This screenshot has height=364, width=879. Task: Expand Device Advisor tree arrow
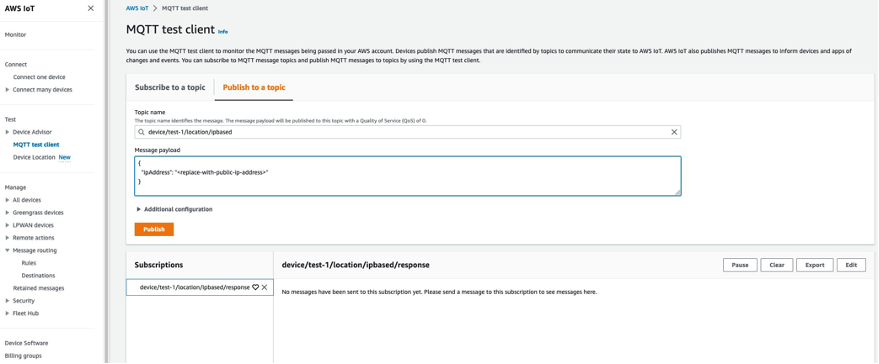[x=7, y=132]
